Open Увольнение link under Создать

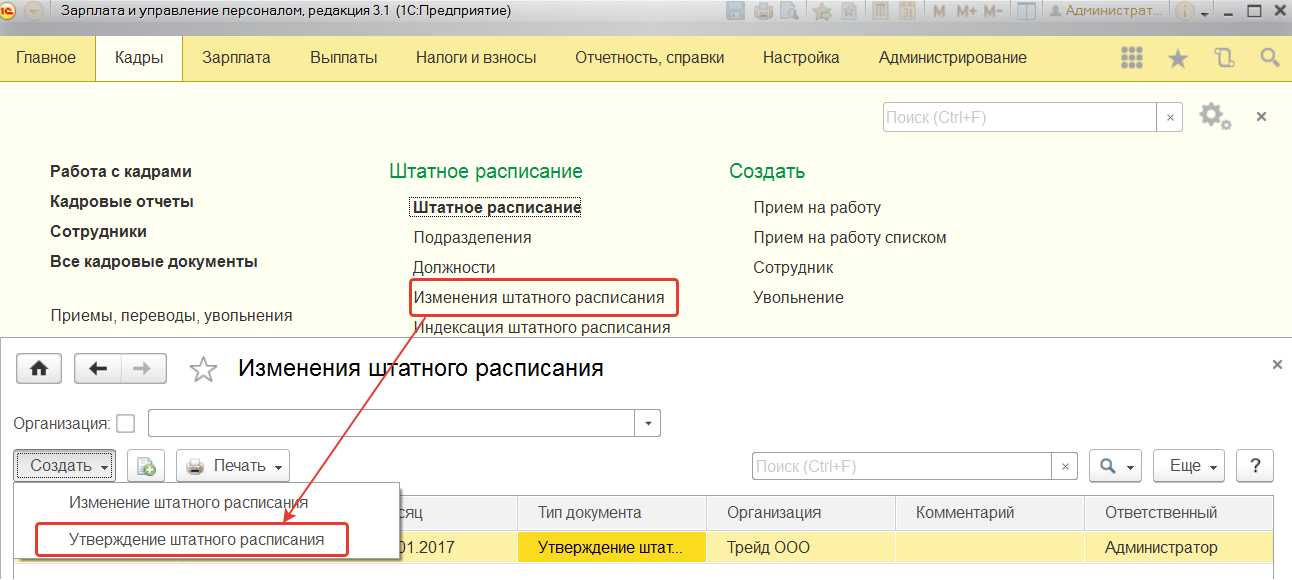point(798,298)
